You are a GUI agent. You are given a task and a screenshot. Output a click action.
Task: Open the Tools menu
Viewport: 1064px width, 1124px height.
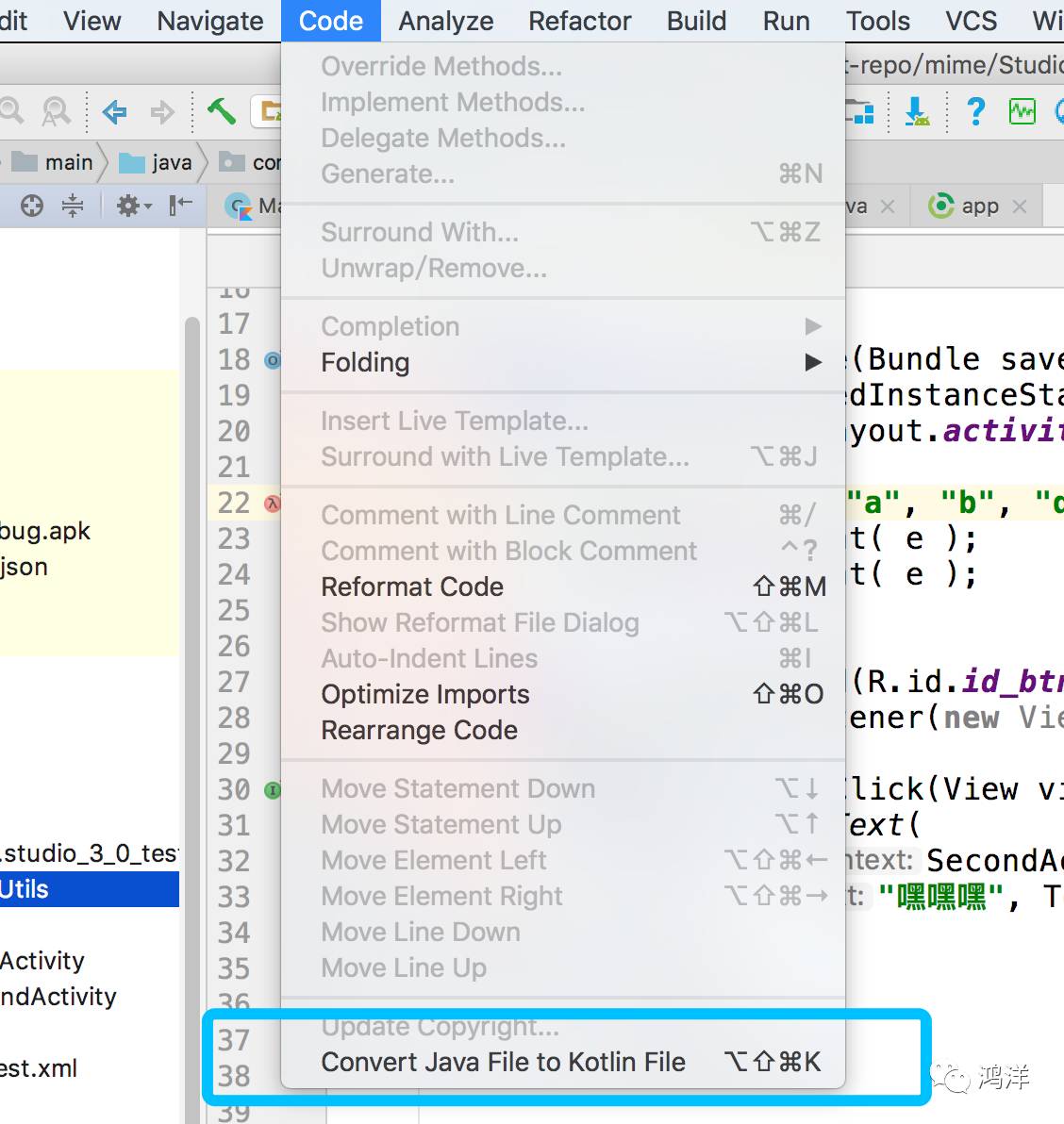click(x=877, y=21)
